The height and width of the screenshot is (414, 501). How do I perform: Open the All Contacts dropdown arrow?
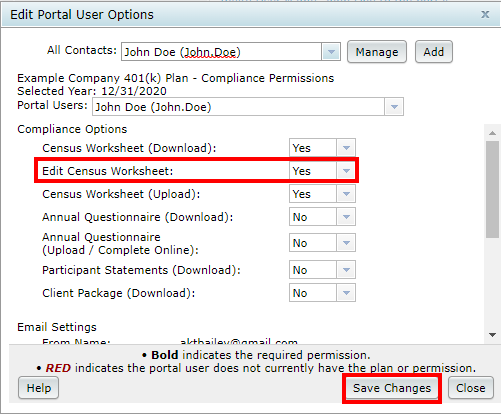coord(331,52)
